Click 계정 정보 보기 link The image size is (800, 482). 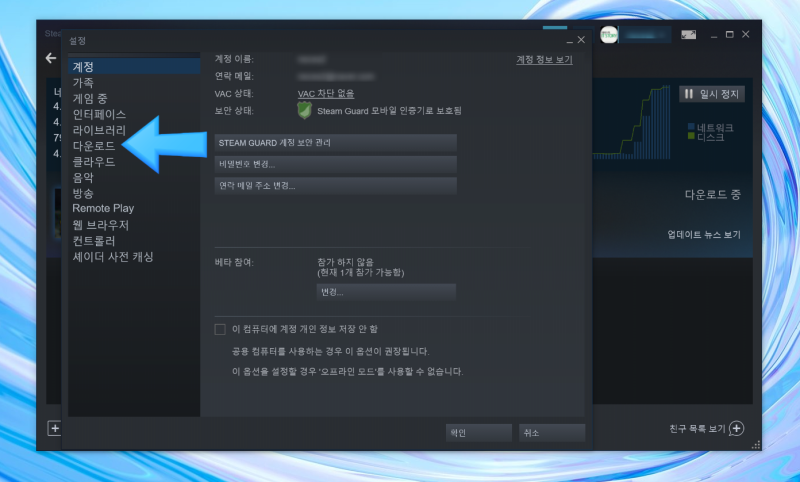click(x=544, y=60)
